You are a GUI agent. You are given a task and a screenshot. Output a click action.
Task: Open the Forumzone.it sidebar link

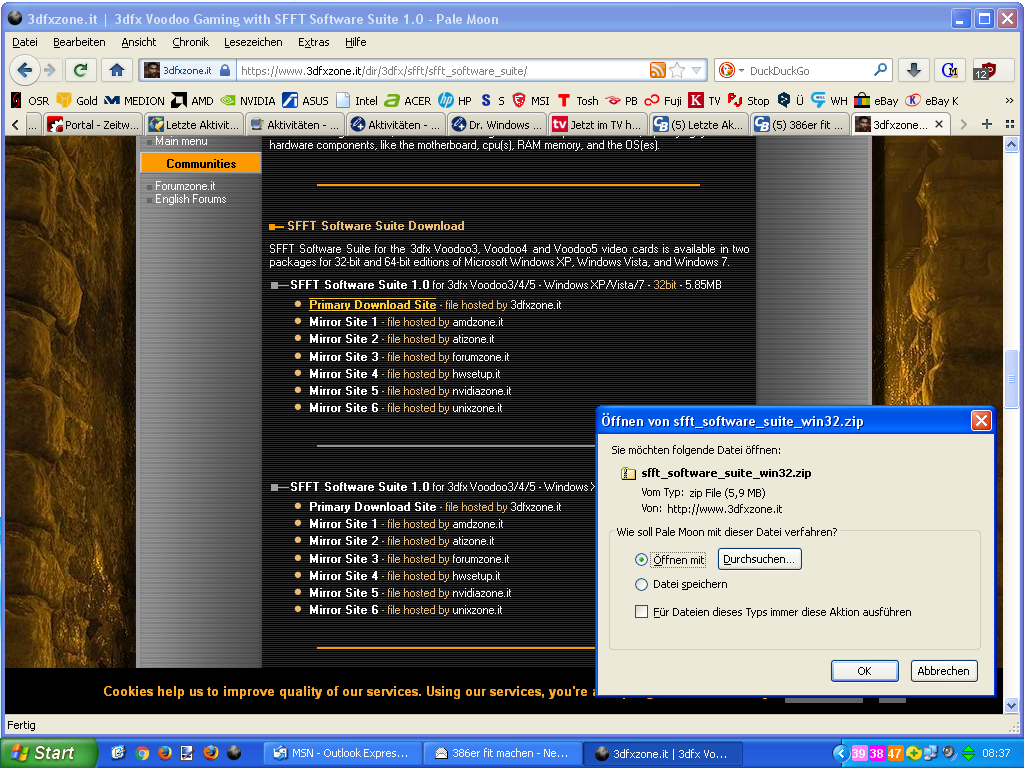click(x=185, y=186)
